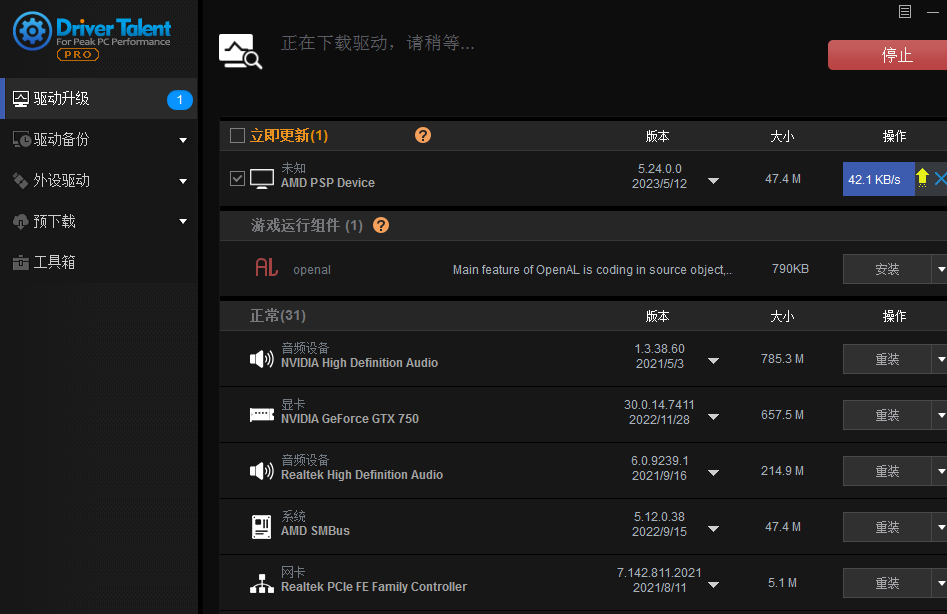Switch to the 预下载 section
The image size is (947, 614).
(x=99, y=222)
